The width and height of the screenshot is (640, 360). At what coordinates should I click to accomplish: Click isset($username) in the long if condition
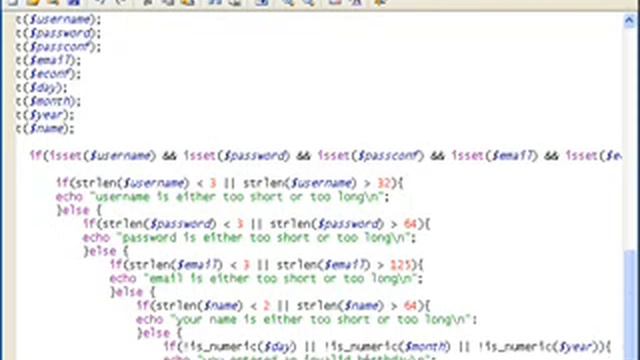(103, 156)
